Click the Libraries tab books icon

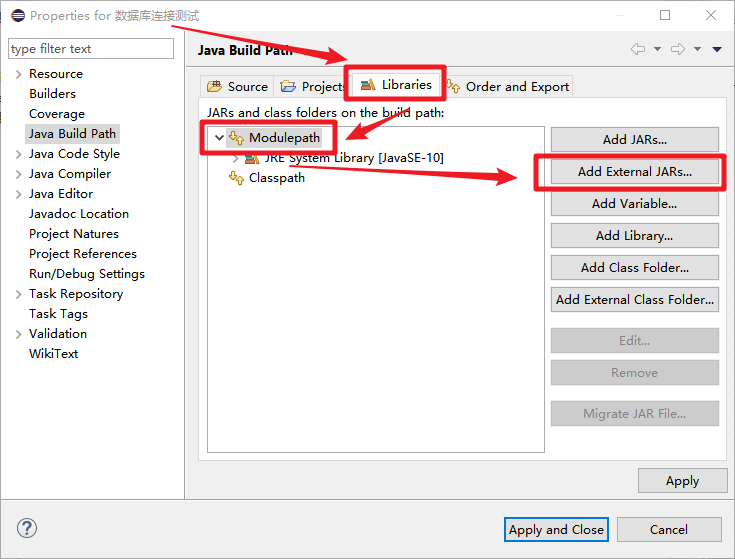pyautogui.click(x=368, y=84)
